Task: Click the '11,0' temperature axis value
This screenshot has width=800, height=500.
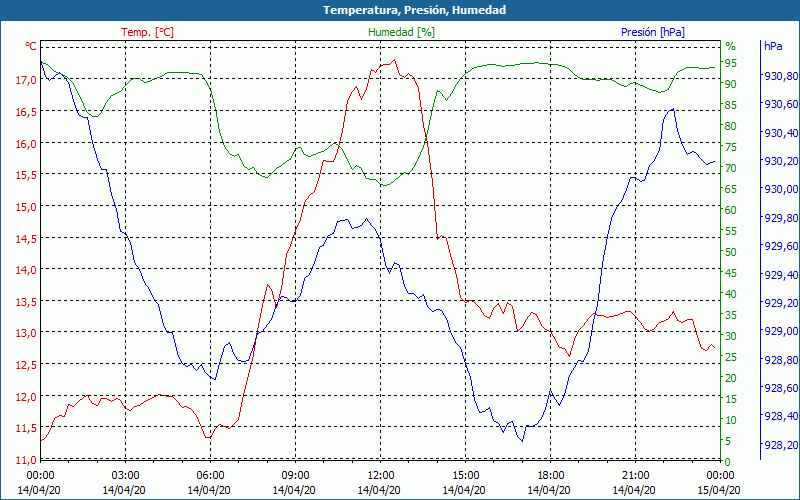Action: tap(28, 460)
